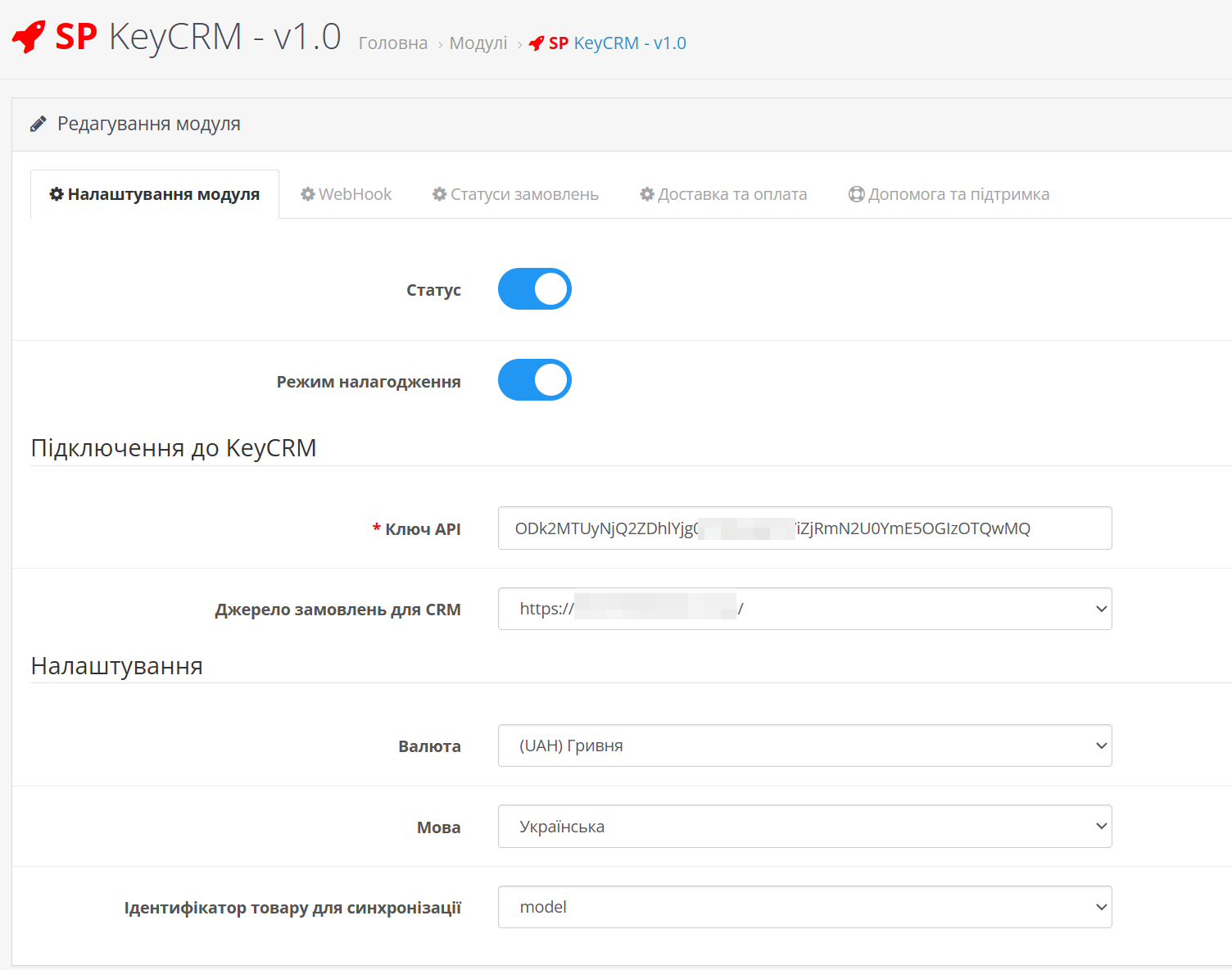The width and height of the screenshot is (1232, 970).
Task: Follow the Головна breadcrumb link
Action: click(x=393, y=43)
